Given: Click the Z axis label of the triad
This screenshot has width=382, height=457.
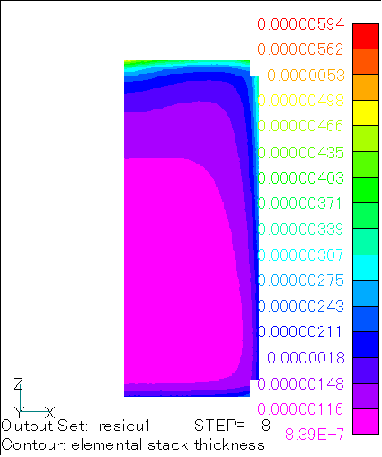Looking at the screenshot, I should pyautogui.click(x=18, y=384).
